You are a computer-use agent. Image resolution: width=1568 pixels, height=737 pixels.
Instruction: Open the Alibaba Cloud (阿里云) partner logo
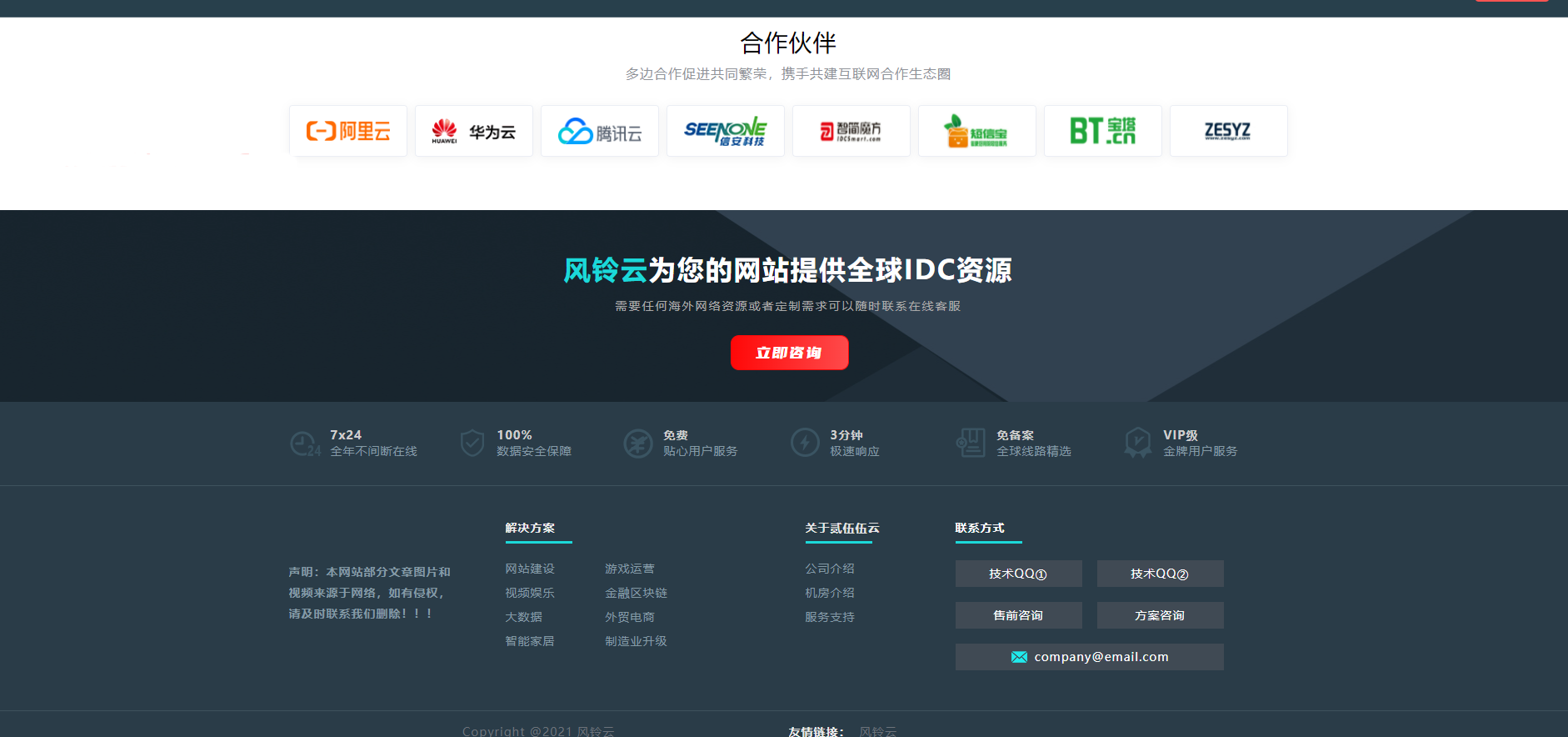pos(348,131)
